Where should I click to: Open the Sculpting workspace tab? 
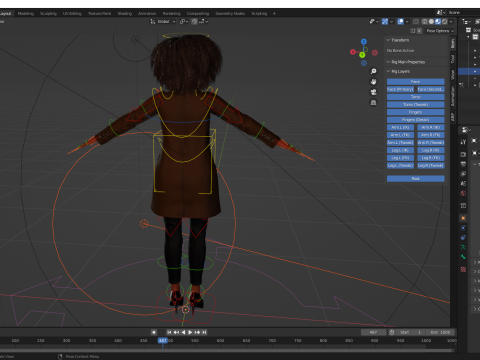point(48,13)
